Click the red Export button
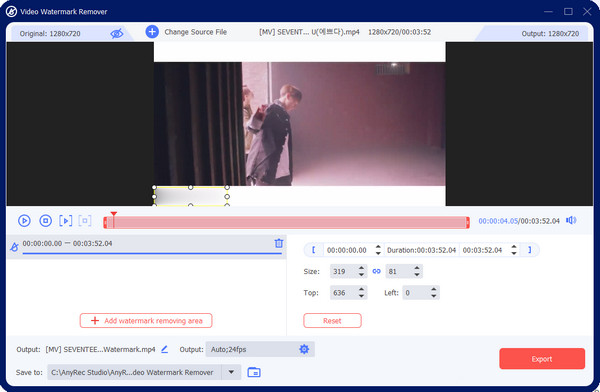Image resolution: width=600 pixels, height=392 pixels. click(x=542, y=359)
